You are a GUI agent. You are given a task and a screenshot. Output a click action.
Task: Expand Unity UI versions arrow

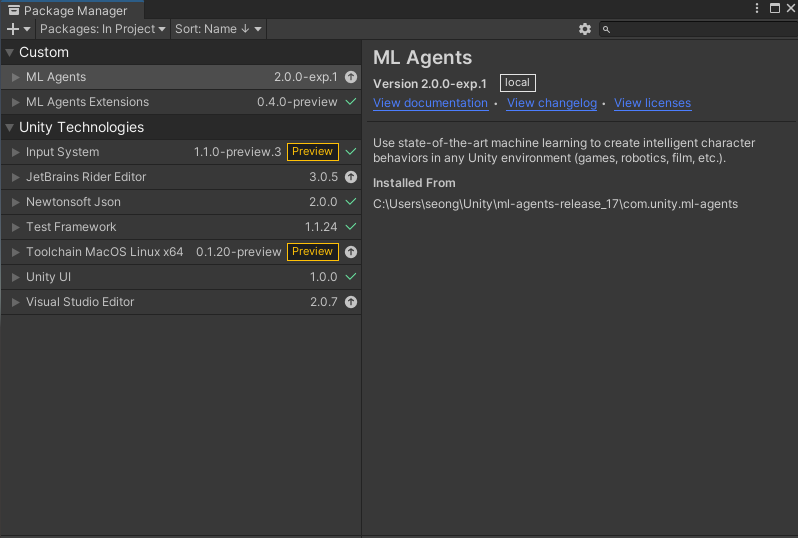click(16, 277)
